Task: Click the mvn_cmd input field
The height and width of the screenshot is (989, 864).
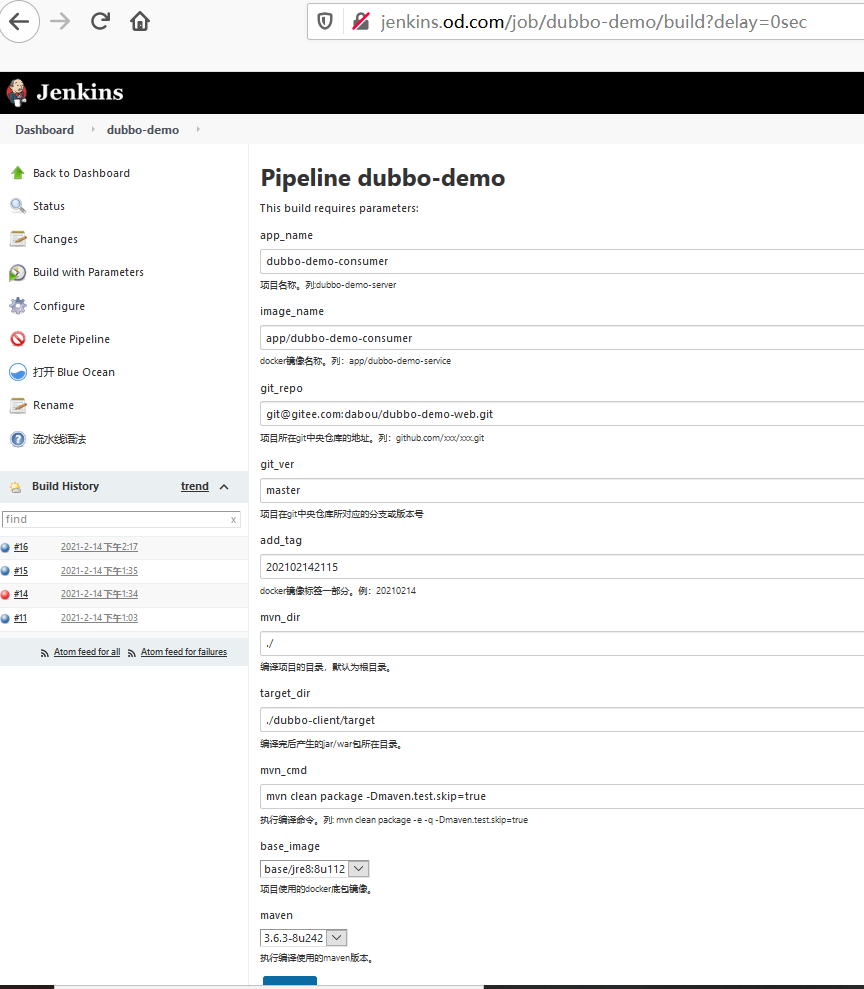Action: click(562, 797)
